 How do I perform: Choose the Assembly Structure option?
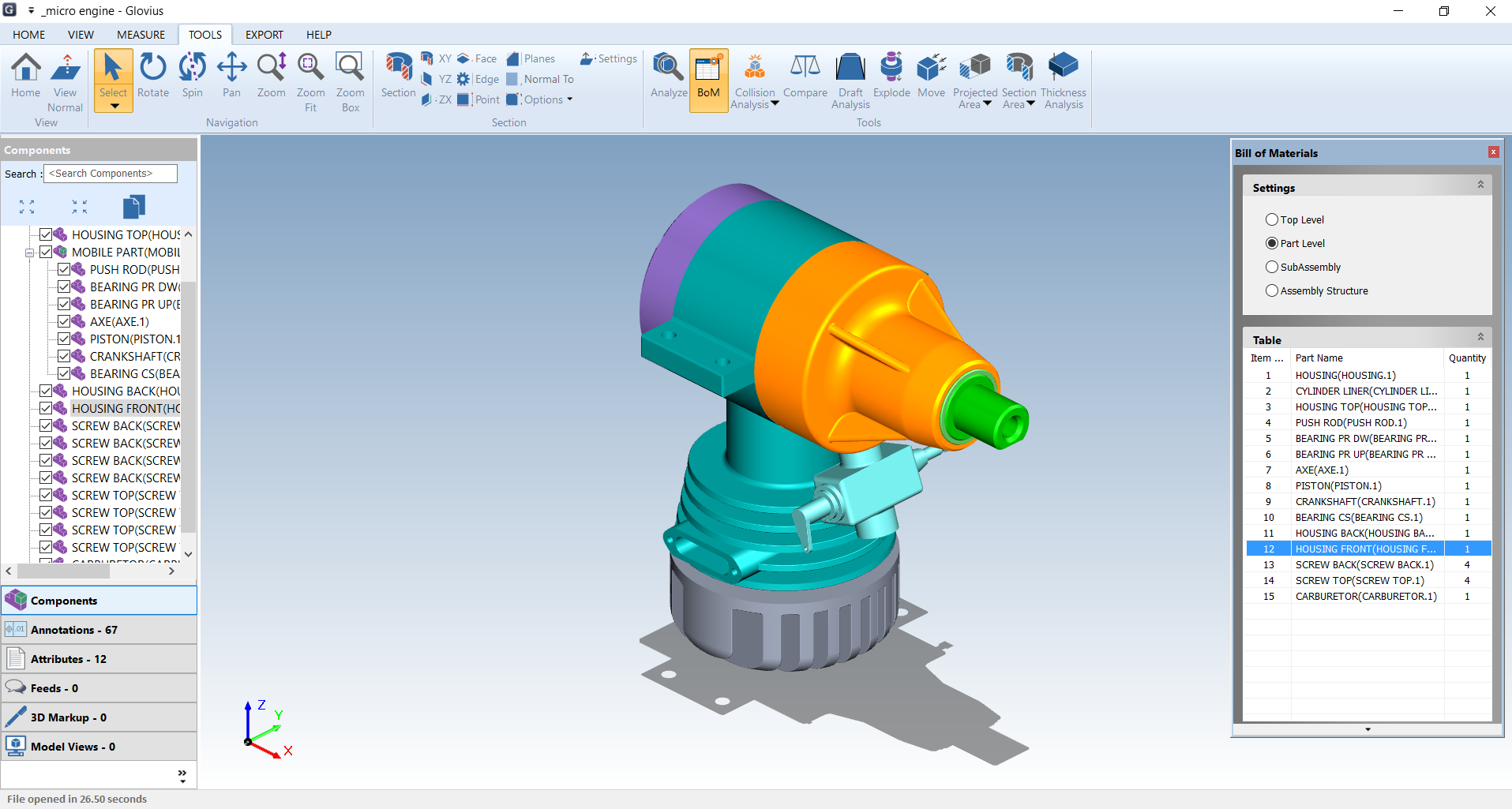click(x=1272, y=291)
